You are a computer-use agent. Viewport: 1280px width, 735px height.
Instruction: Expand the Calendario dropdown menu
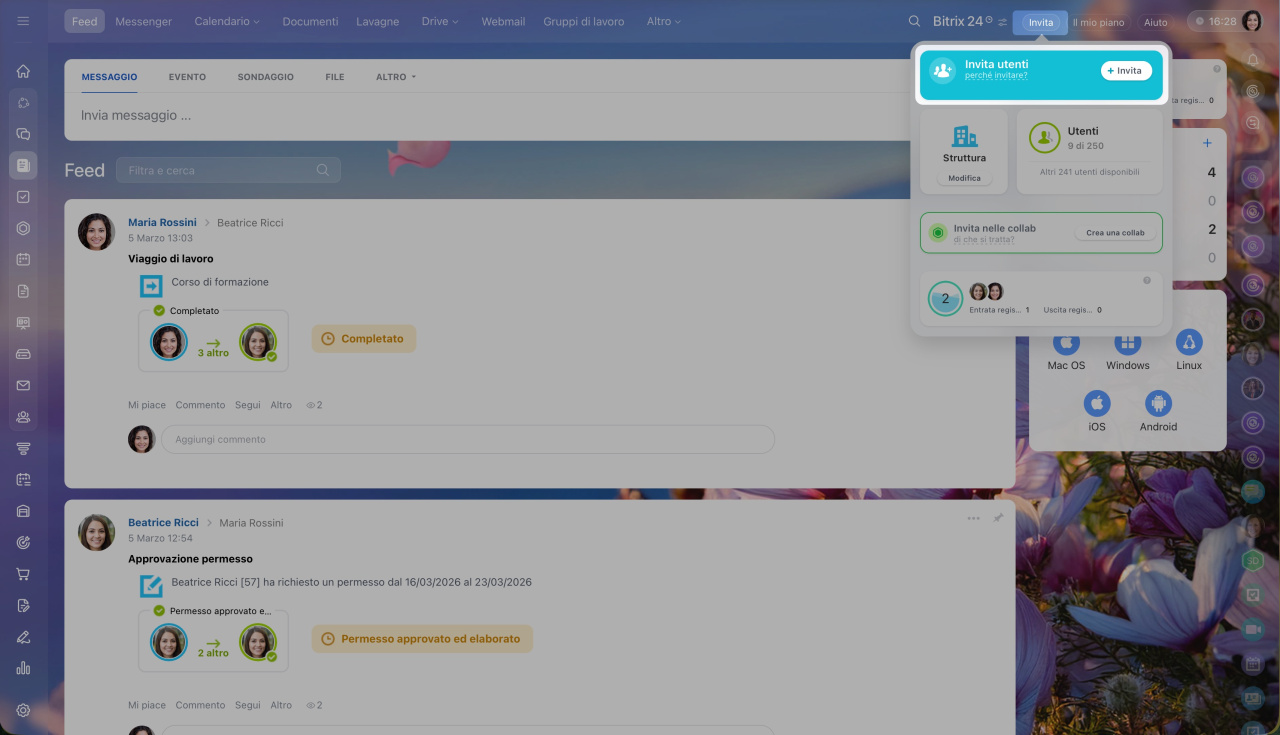pyautogui.click(x=227, y=21)
